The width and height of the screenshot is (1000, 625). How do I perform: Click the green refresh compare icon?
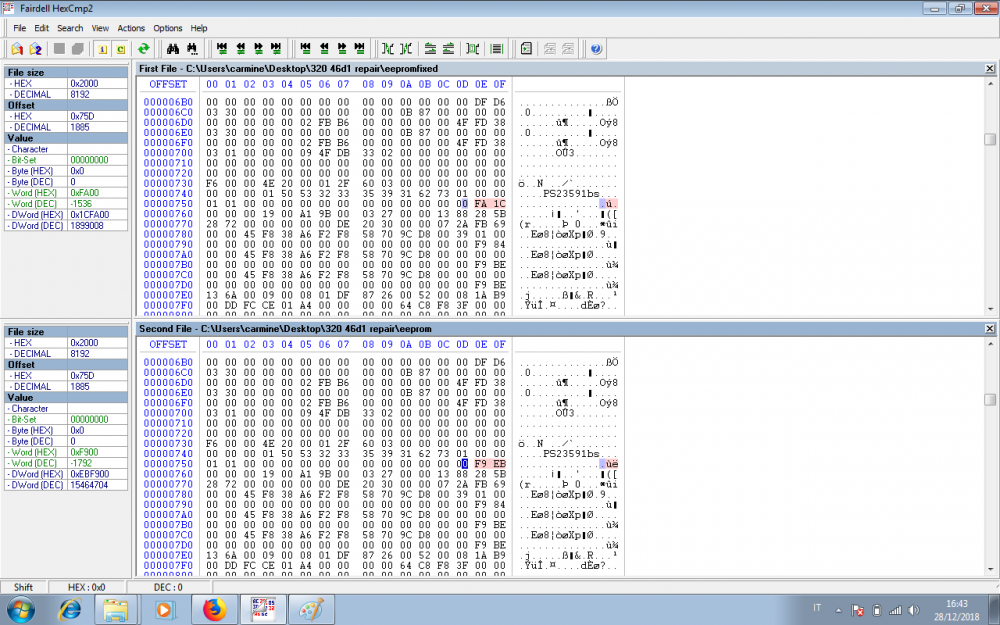(143, 48)
